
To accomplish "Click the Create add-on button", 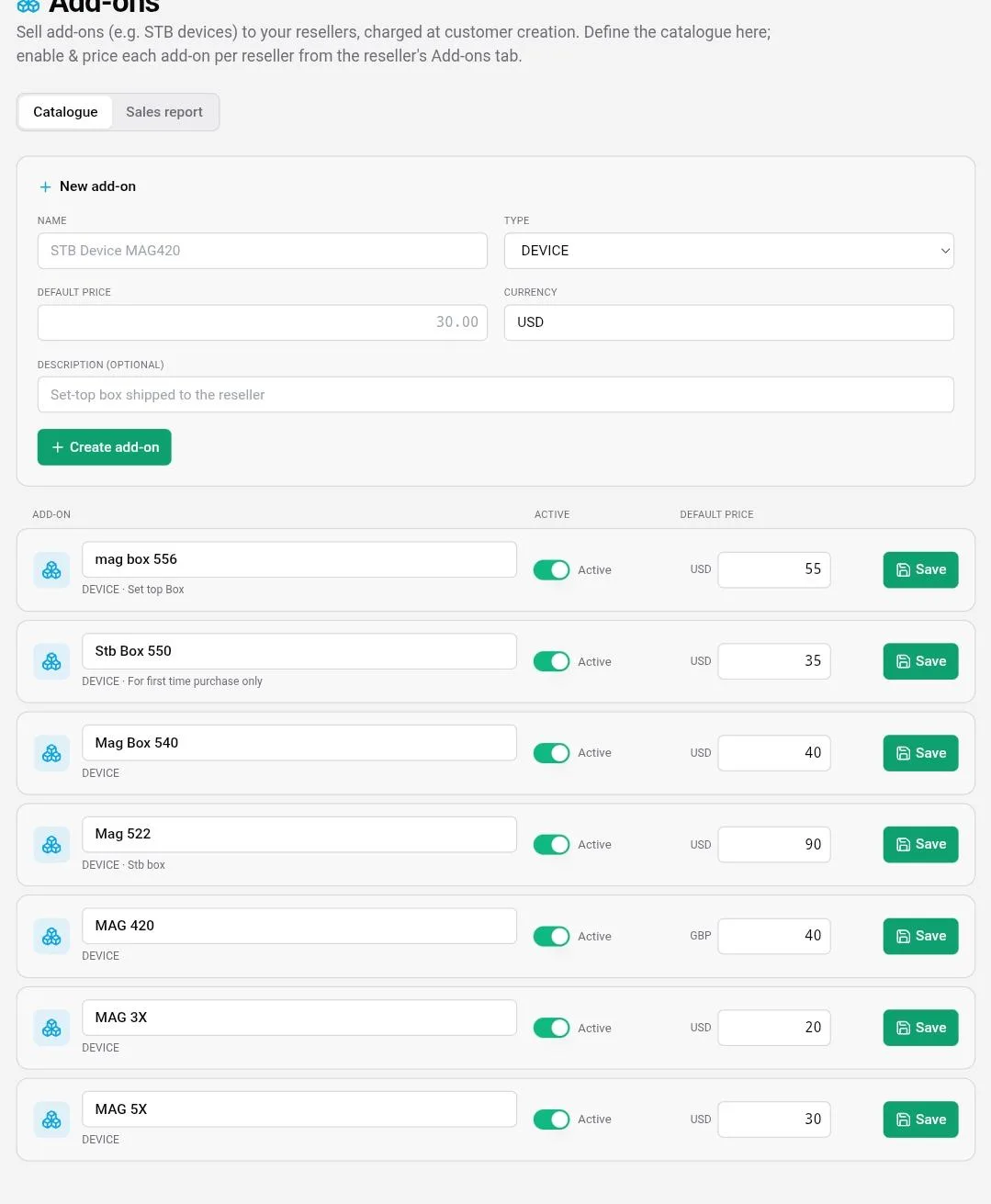I will pyautogui.click(x=105, y=447).
